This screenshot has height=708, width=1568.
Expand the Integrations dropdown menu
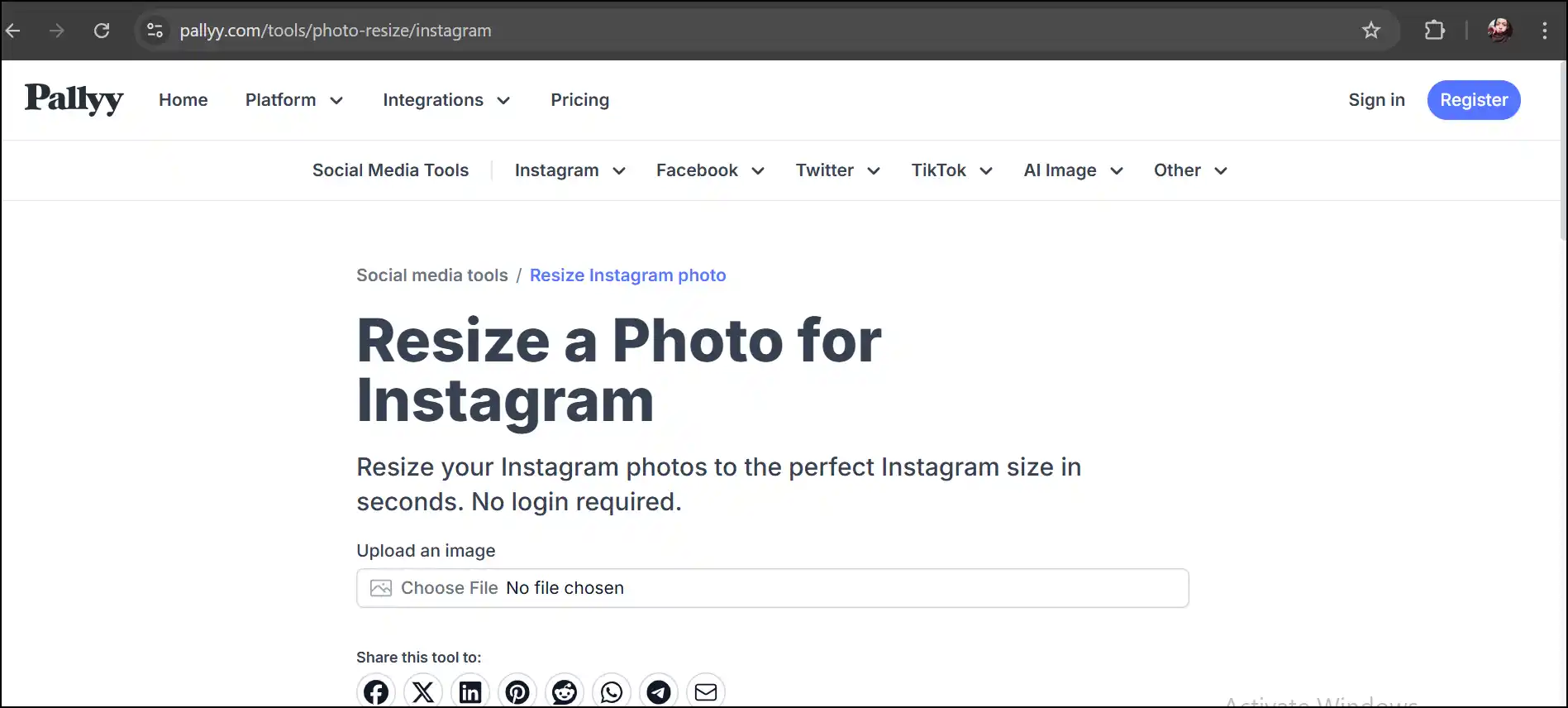coord(446,100)
